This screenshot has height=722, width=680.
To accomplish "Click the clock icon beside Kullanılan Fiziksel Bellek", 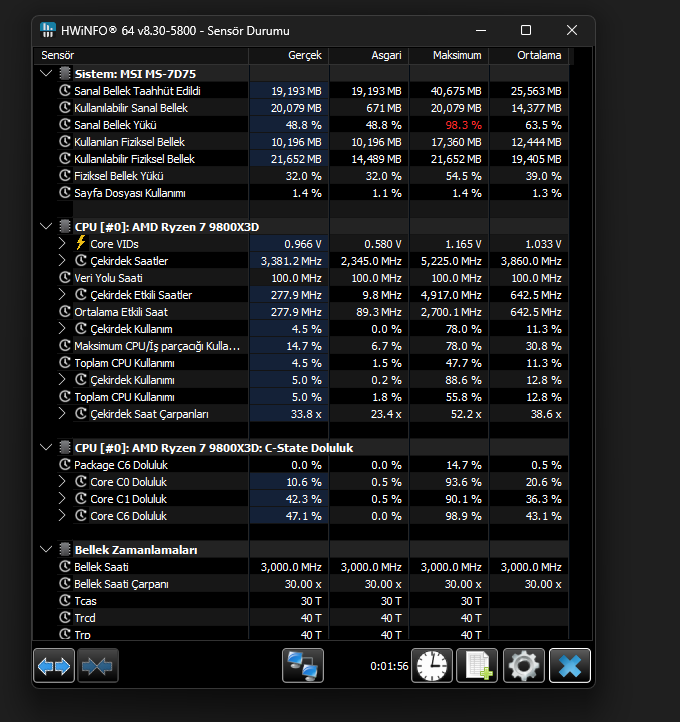I will [x=65, y=142].
